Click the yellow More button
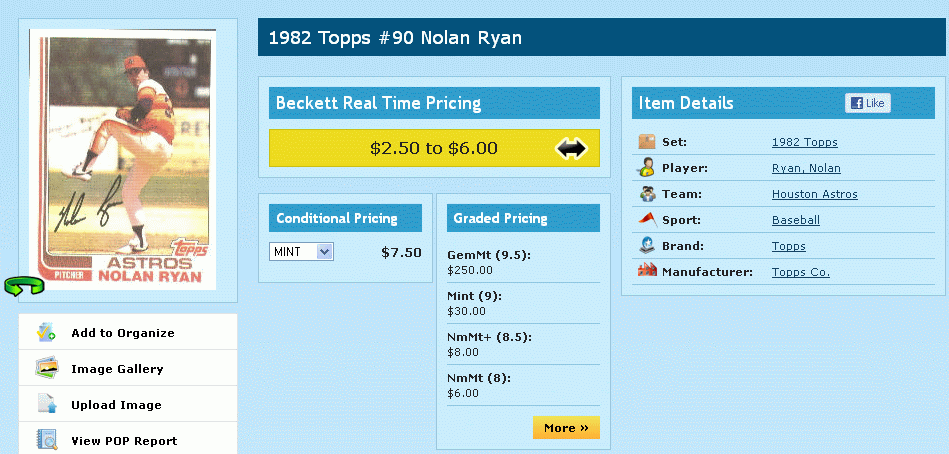949x454 pixels. point(566,428)
